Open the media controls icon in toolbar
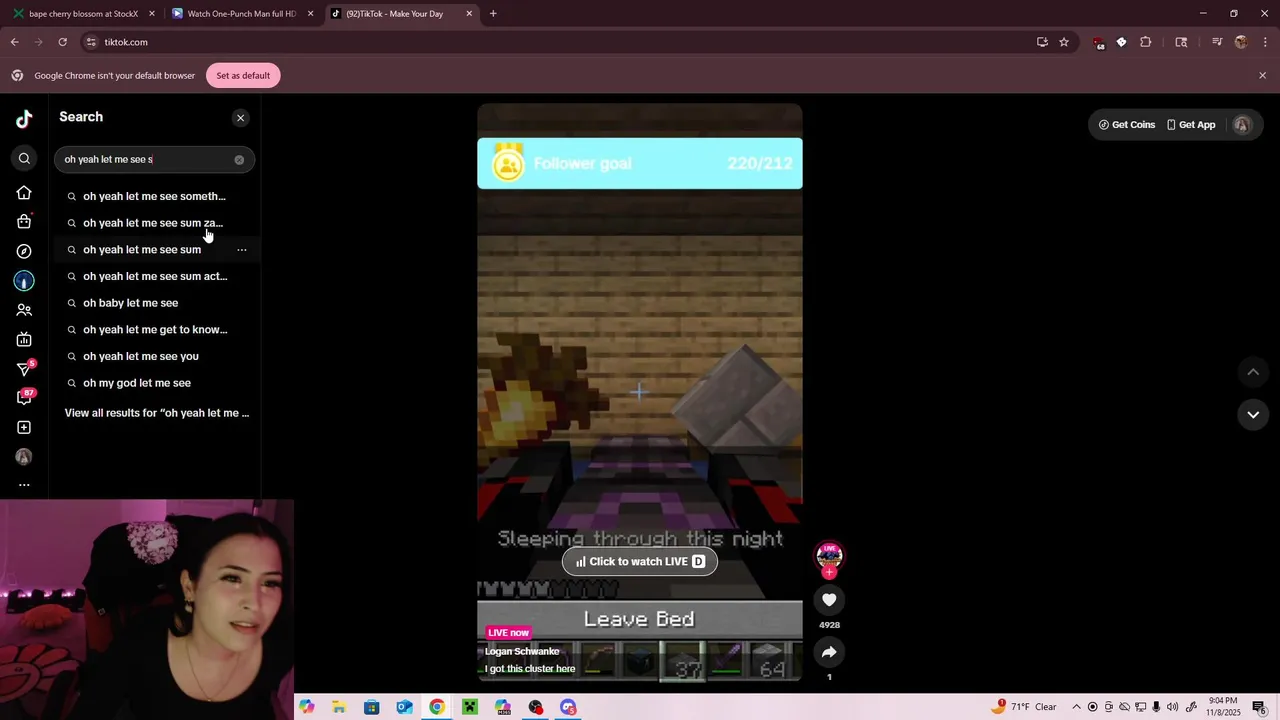Image resolution: width=1280 pixels, height=720 pixels. pyautogui.click(x=1217, y=42)
